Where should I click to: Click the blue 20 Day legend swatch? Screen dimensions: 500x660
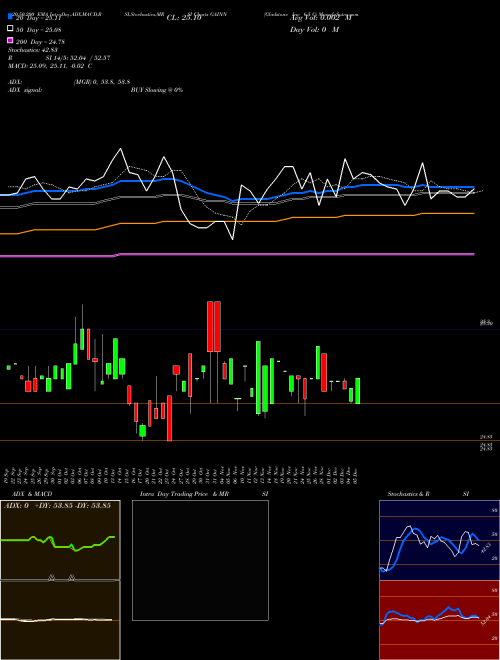[x=10, y=17]
